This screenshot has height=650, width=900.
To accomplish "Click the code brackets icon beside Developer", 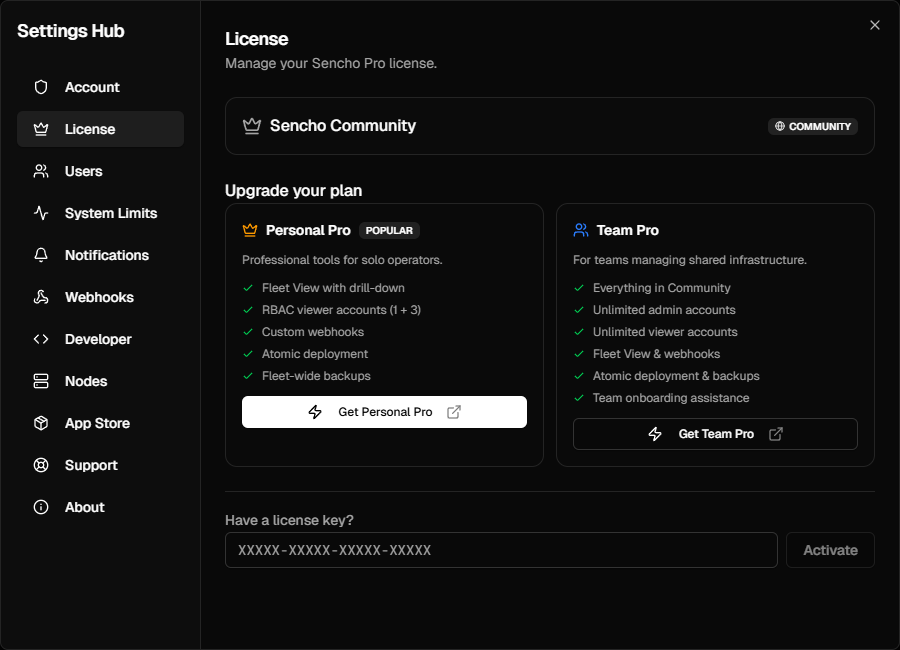I will 41,339.
